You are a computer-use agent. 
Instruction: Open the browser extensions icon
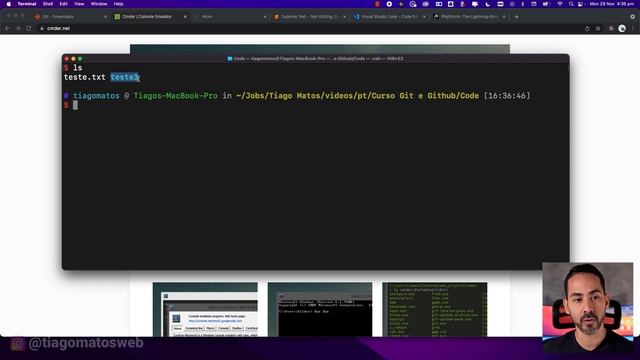[611, 29]
